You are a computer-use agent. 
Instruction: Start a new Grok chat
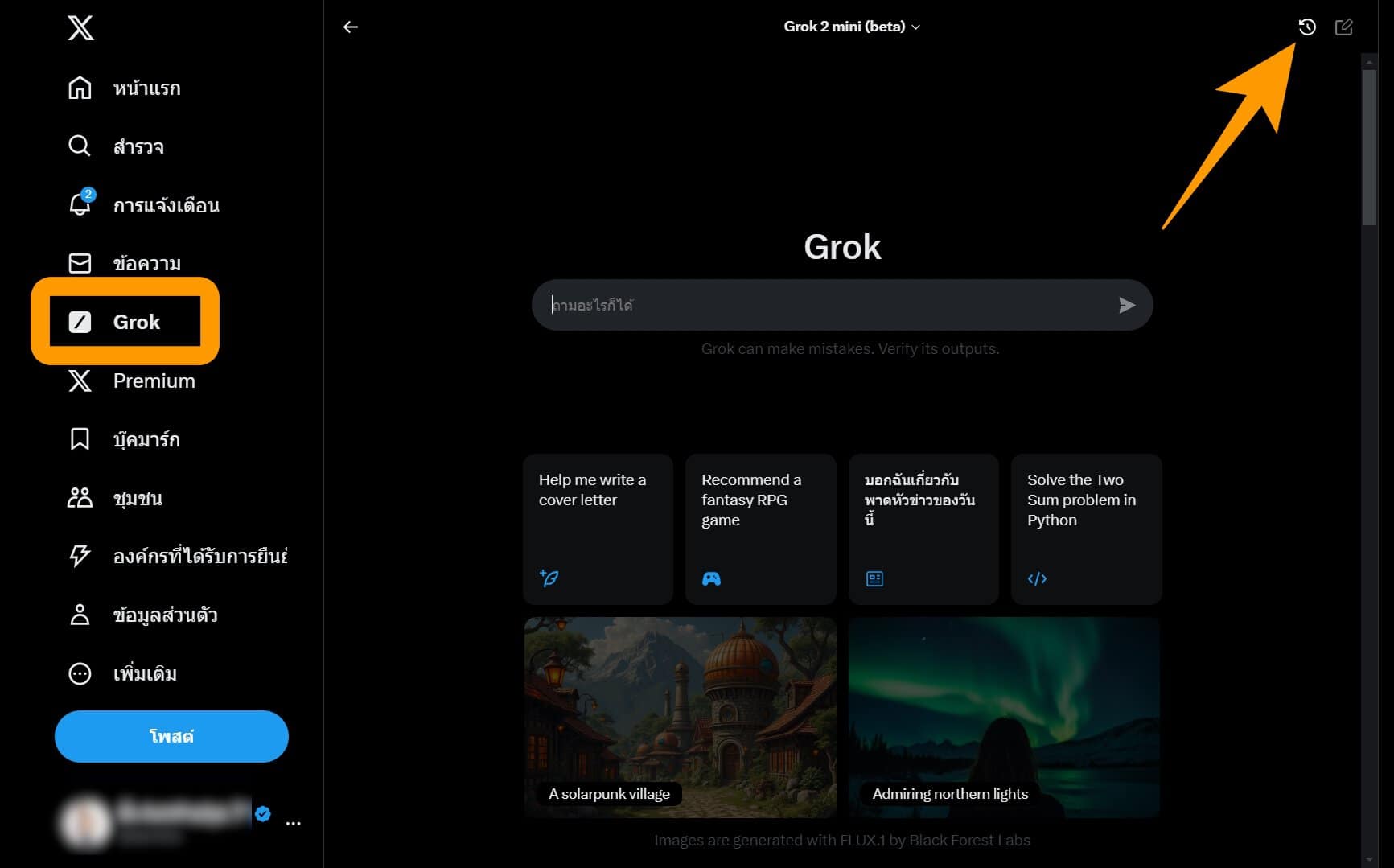point(1343,27)
